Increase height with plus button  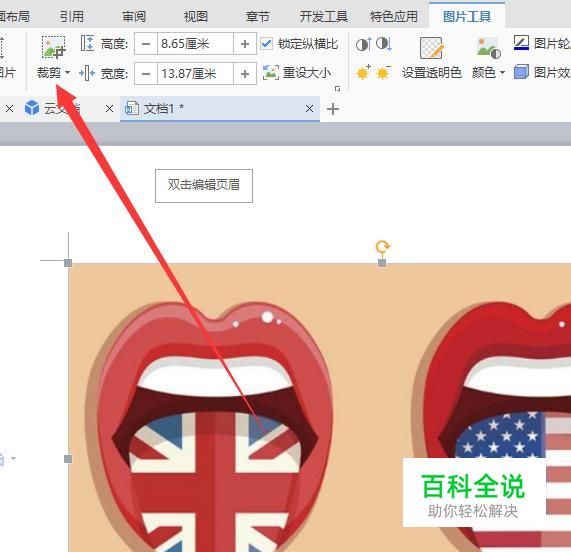tap(245, 44)
